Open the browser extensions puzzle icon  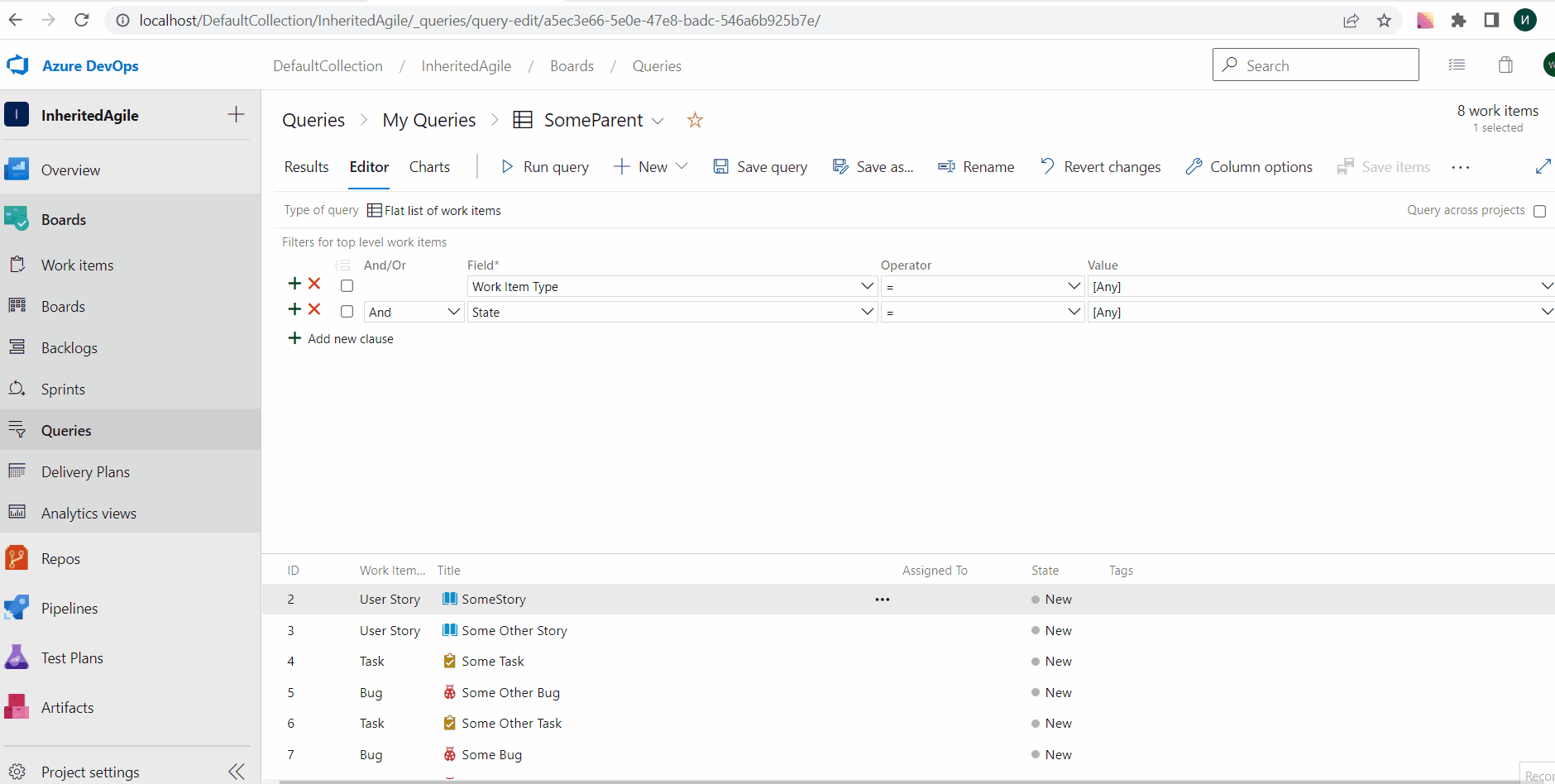(1458, 21)
